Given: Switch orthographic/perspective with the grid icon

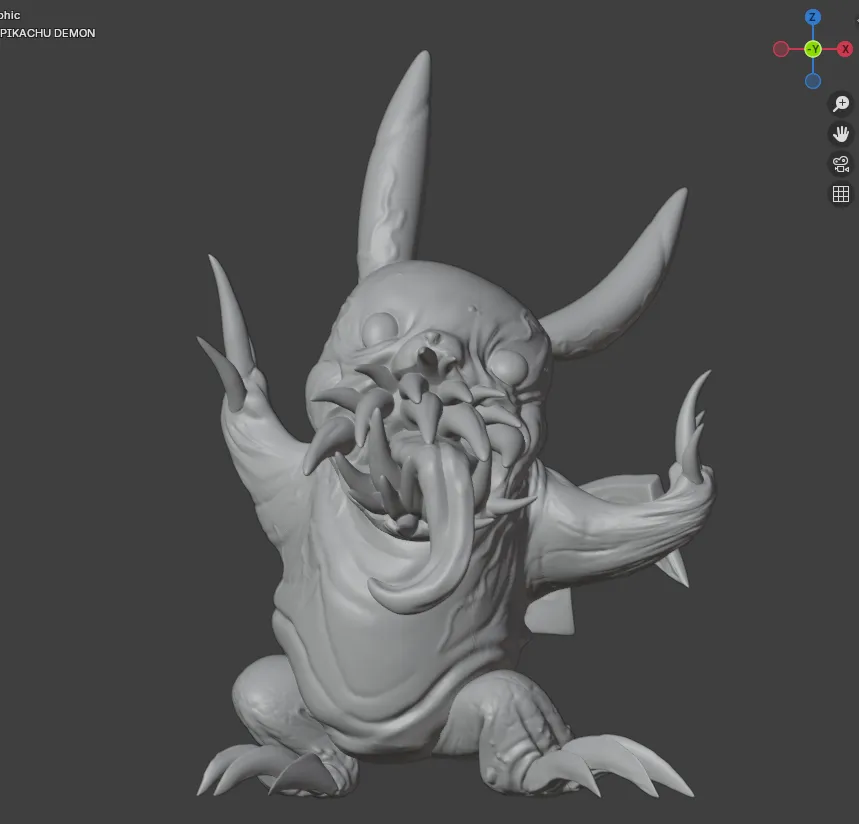Looking at the screenshot, I should 841,194.
